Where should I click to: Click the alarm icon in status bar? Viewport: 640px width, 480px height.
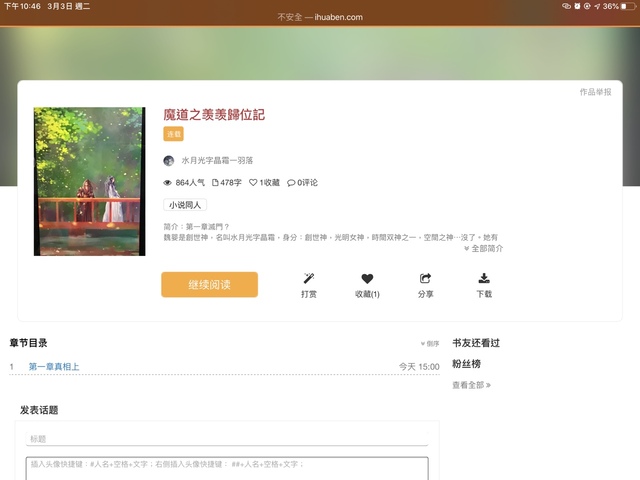click(x=577, y=6)
